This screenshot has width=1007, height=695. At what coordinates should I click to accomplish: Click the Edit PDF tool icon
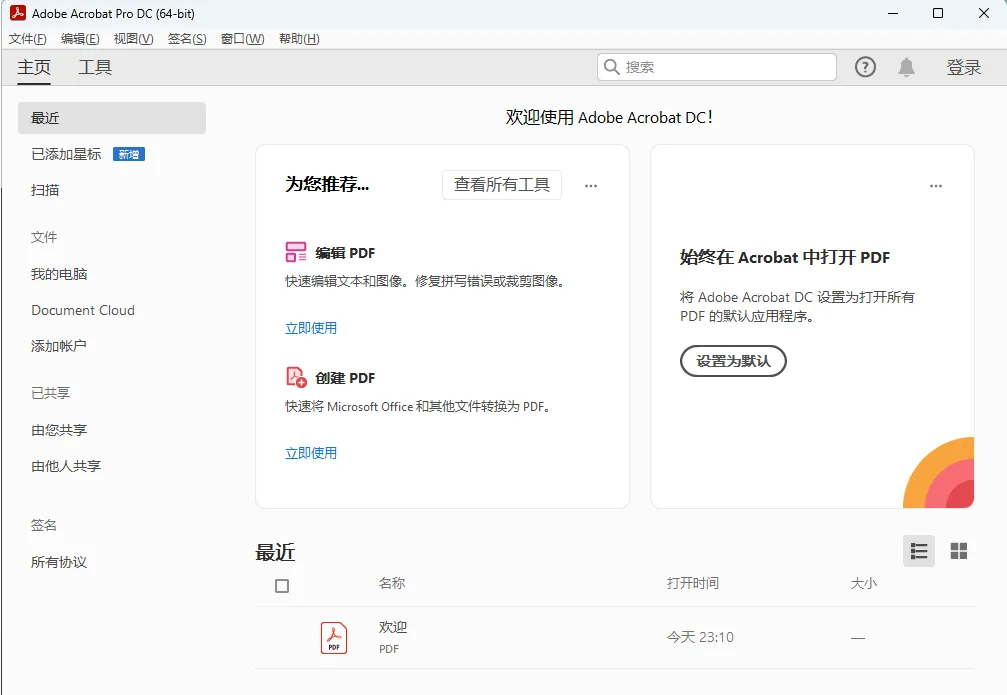pyautogui.click(x=296, y=252)
